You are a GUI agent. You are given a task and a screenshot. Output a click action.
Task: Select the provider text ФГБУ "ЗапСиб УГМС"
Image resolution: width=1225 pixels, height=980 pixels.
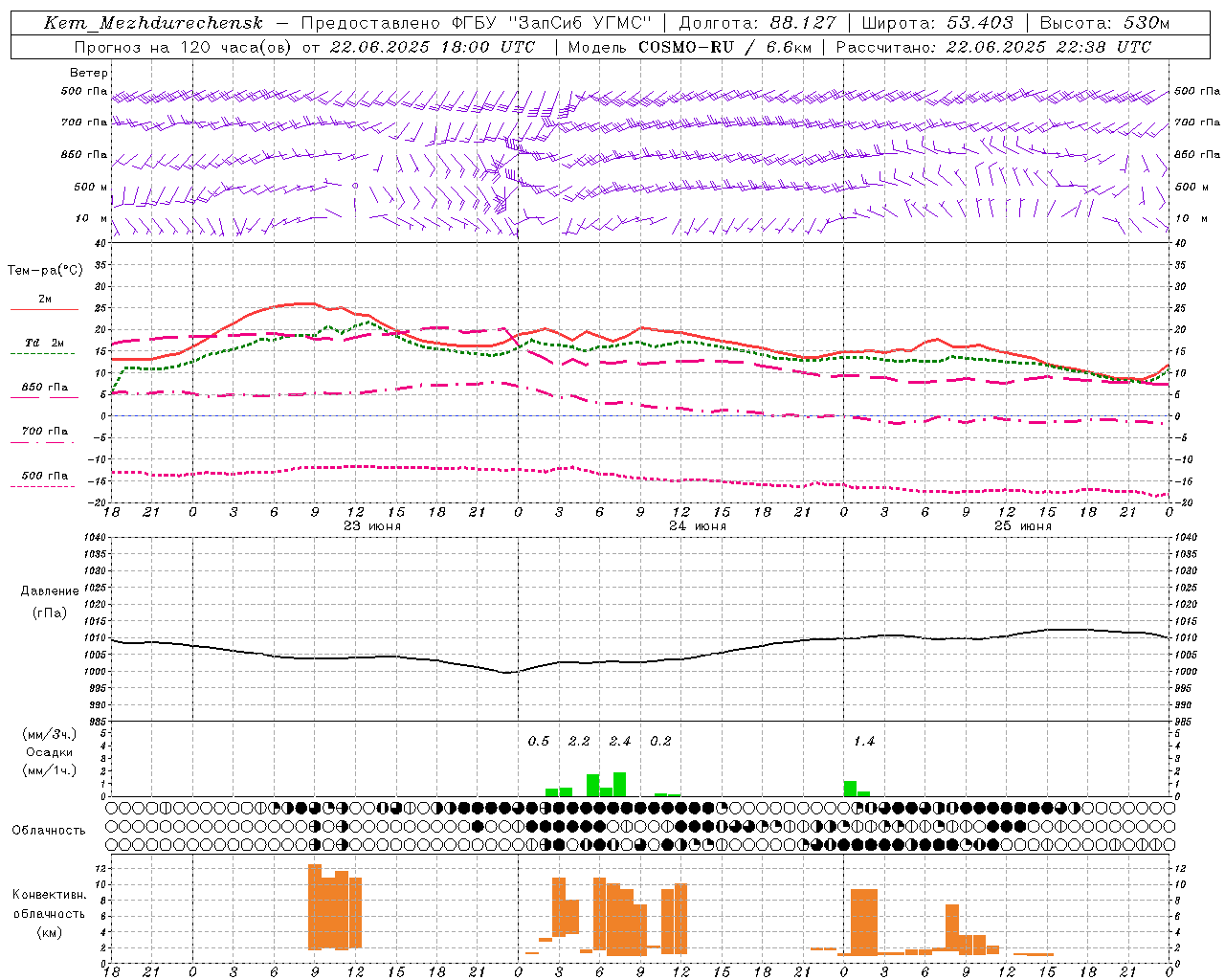coord(550,23)
